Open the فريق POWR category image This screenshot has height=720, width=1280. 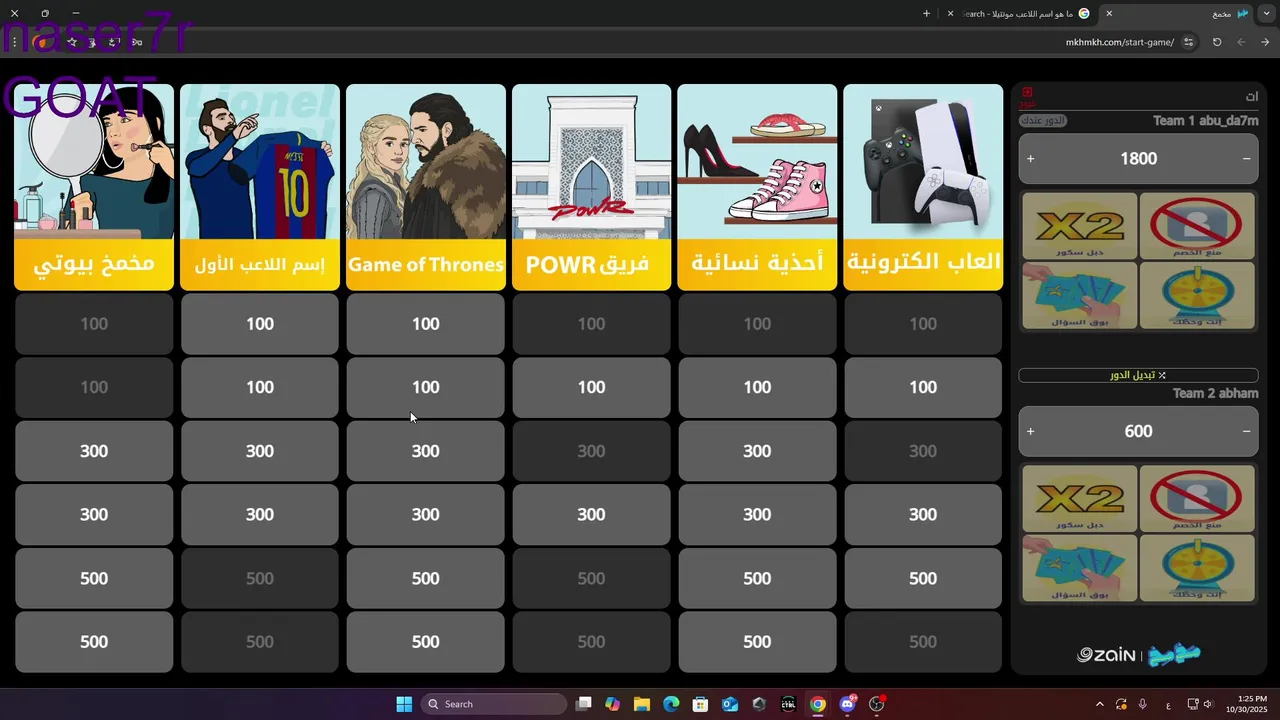pos(591,162)
